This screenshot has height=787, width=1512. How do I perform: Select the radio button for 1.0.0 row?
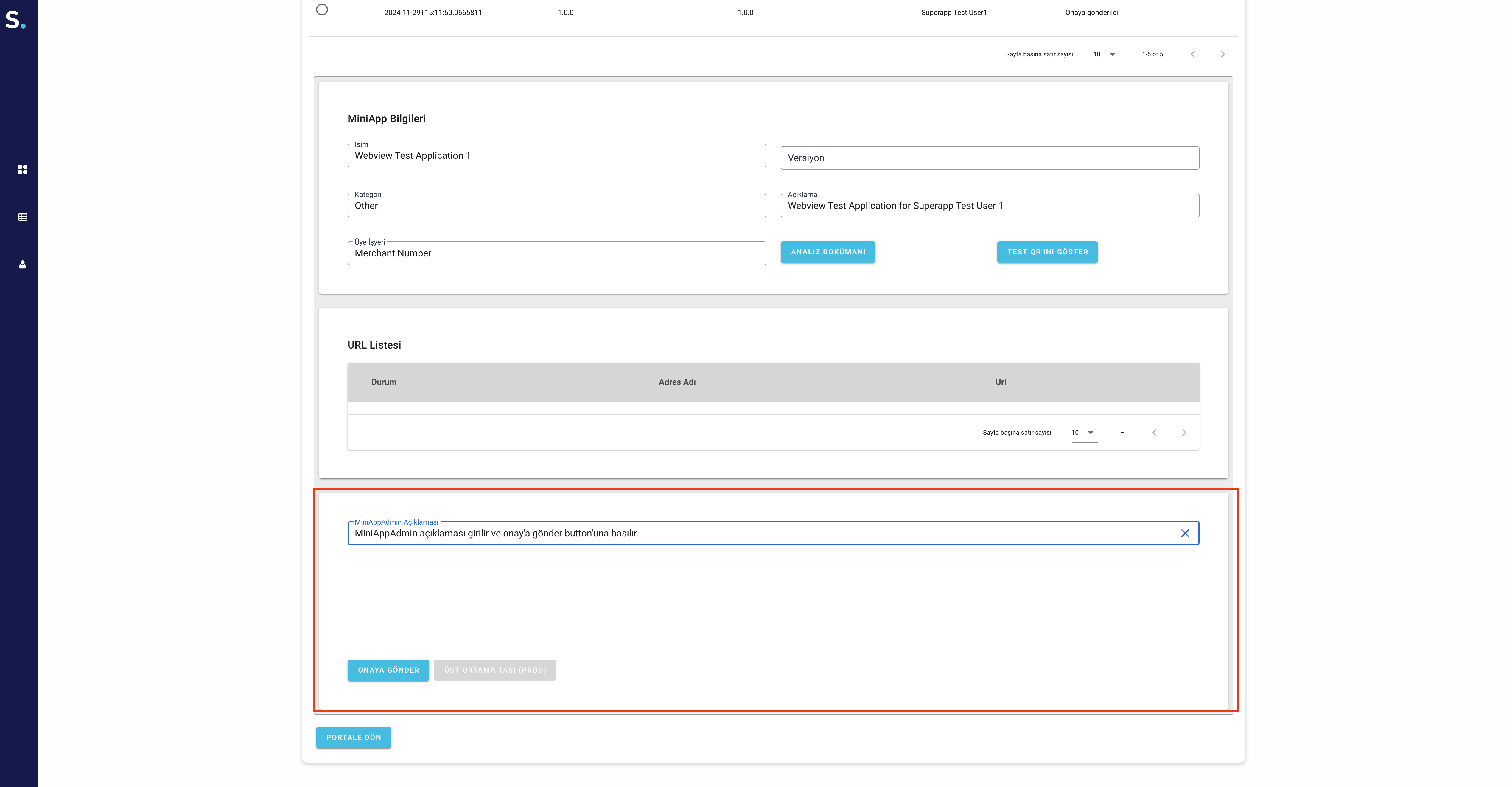pyautogui.click(x=322, y=10)
